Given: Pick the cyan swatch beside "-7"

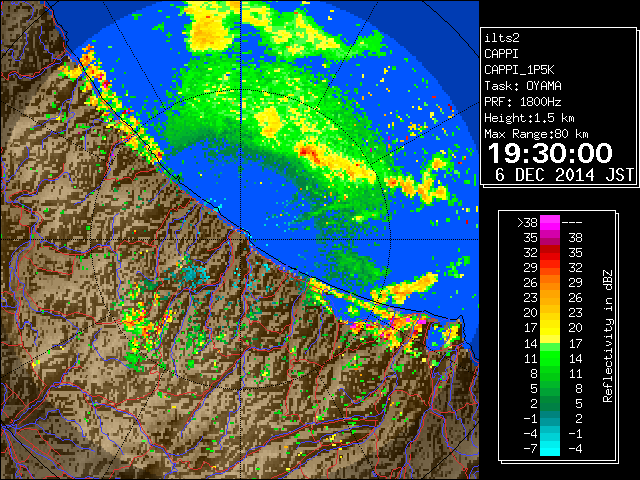Looking at the screenshot, I should point(550,448).
